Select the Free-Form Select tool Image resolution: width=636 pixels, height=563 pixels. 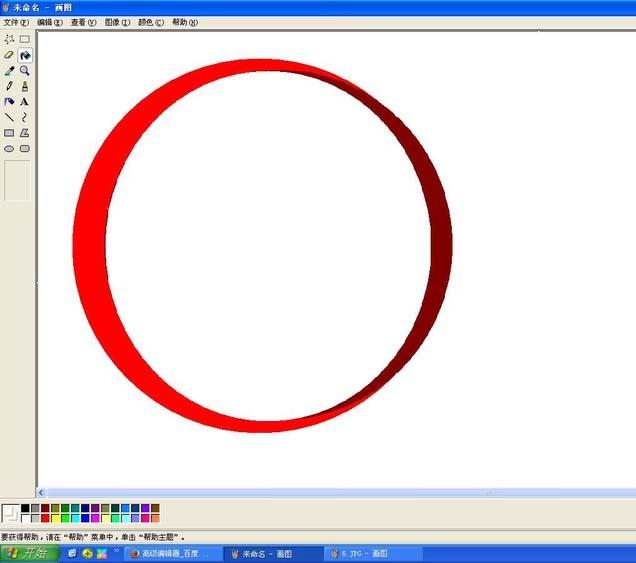tap(9, 40)
